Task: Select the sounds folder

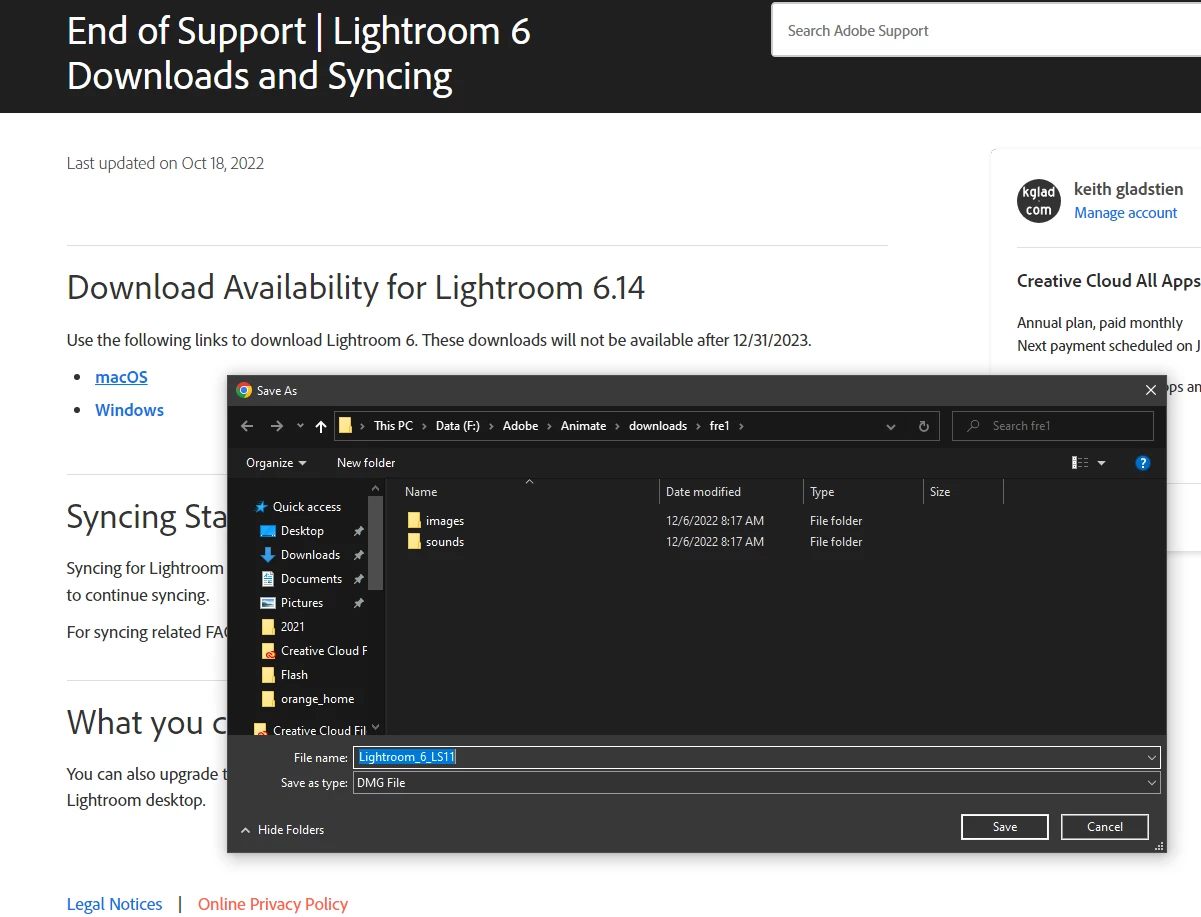Action: [436, 542]
